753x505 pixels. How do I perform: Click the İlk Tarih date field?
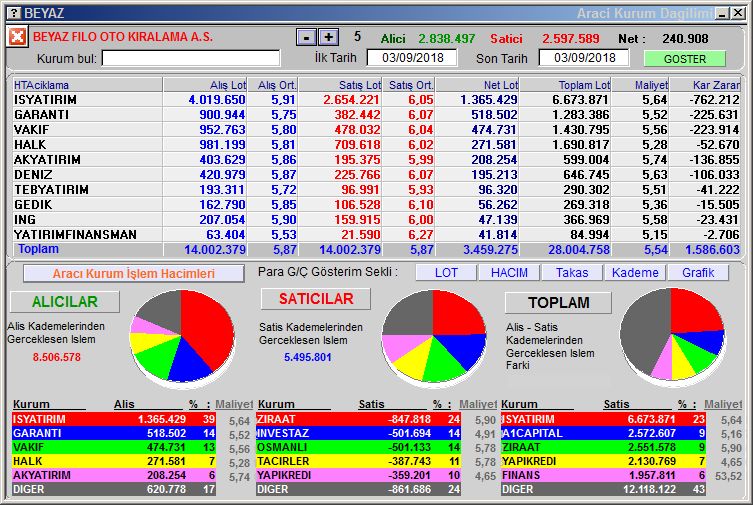(x=412, y=58)
